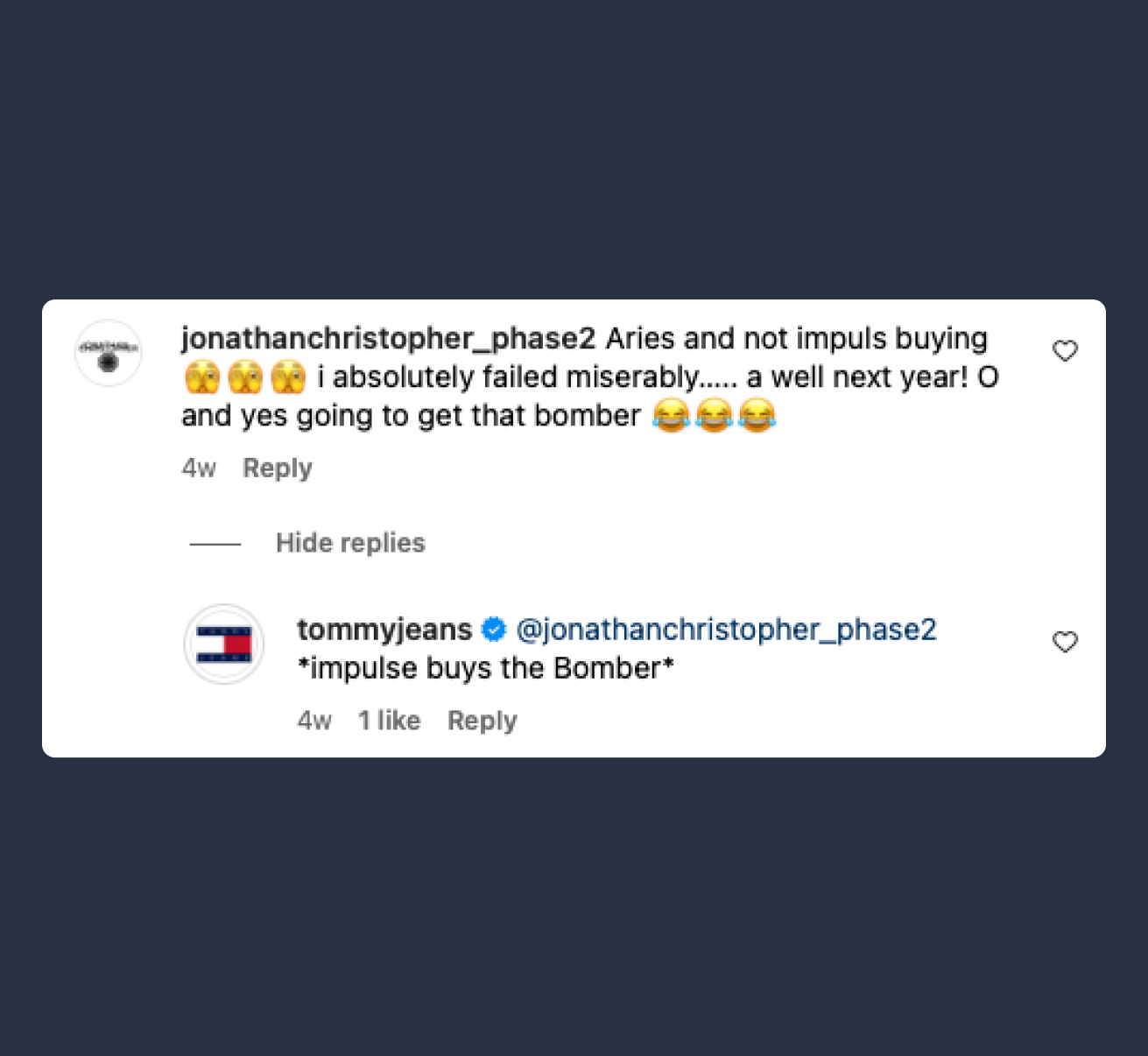
Task: Like jonathanchristopher_phase2's comment with heart icon
Action: tap(1065, 351)
